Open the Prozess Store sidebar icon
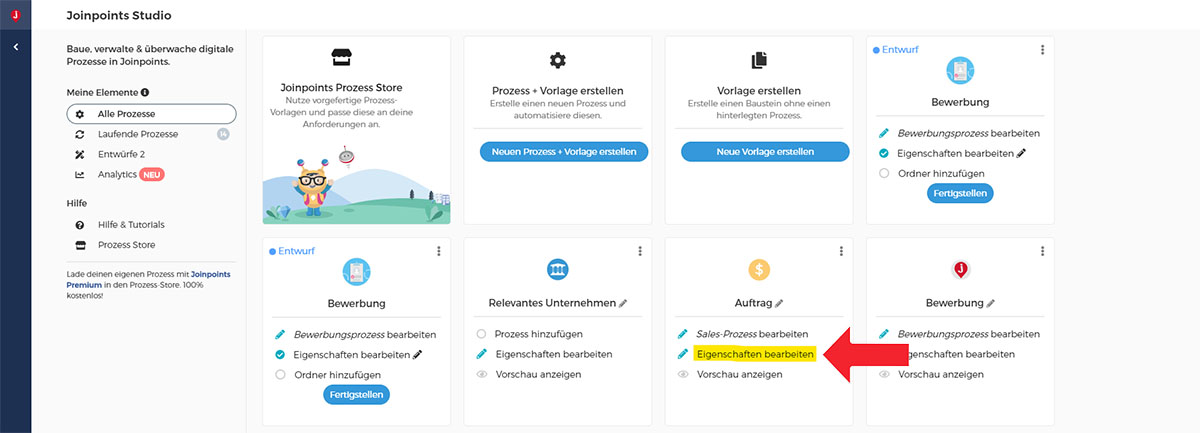Viewport: 1200px width, 433px height. (80, 245)
